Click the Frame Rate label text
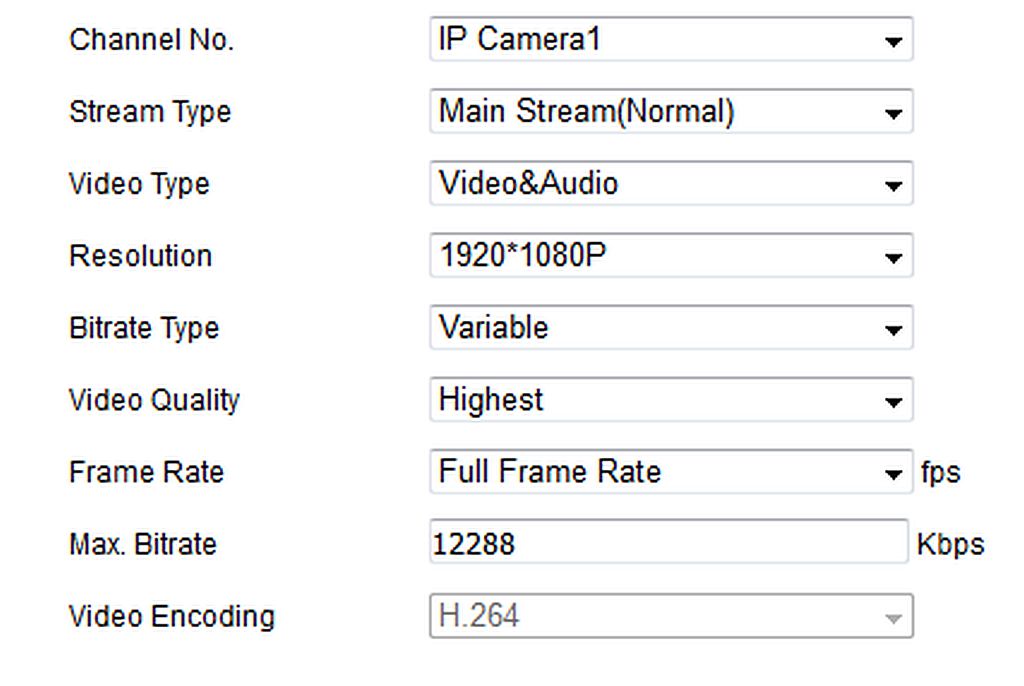 click(146, 472)
